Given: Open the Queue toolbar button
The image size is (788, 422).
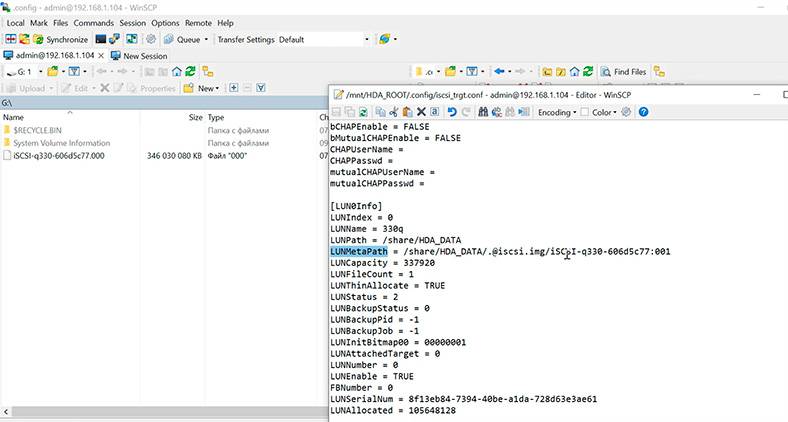Looking at the screenshot, I should pos(182,39).
